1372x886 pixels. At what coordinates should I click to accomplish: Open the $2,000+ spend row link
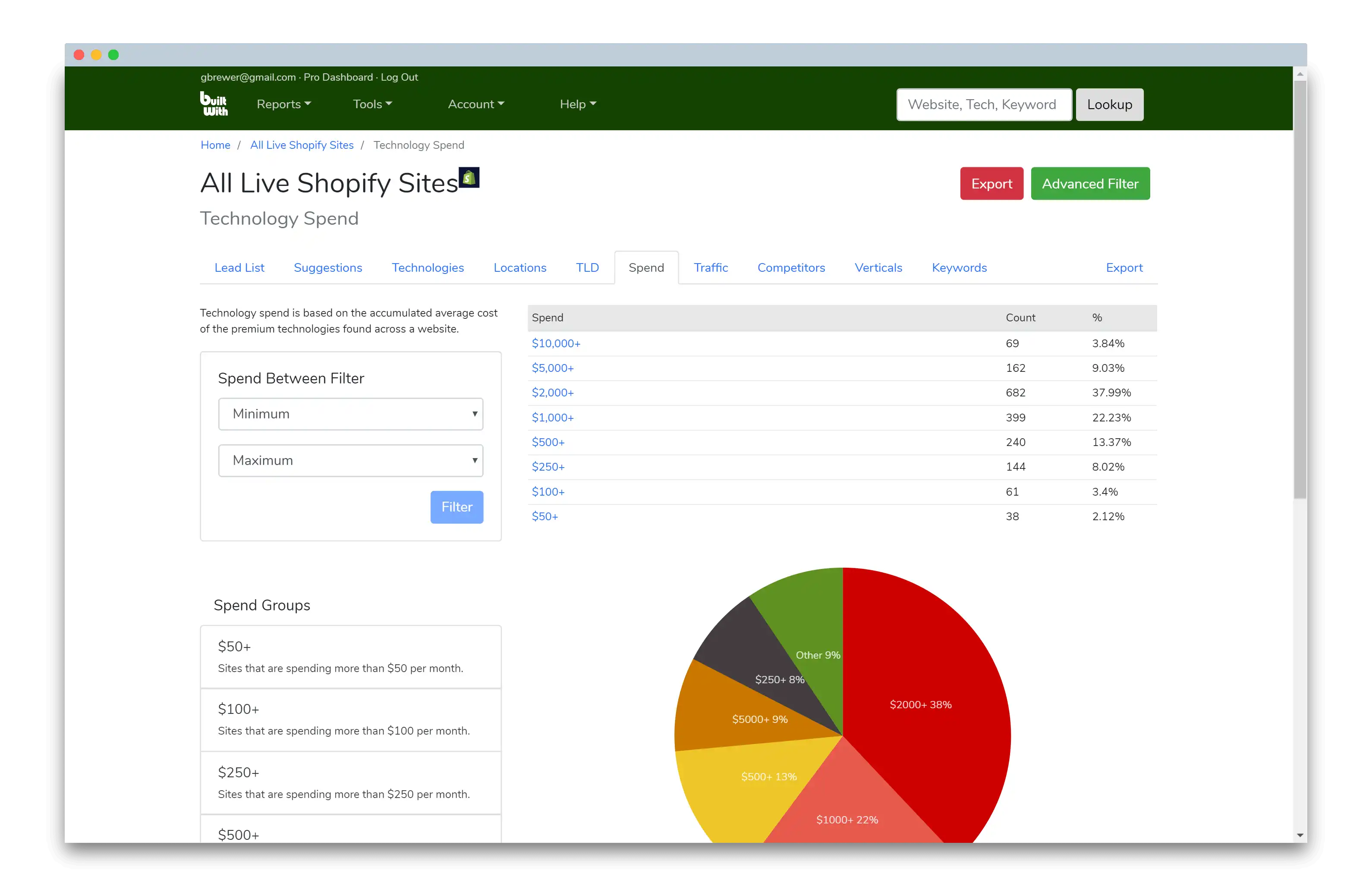(x=552, y=393)
